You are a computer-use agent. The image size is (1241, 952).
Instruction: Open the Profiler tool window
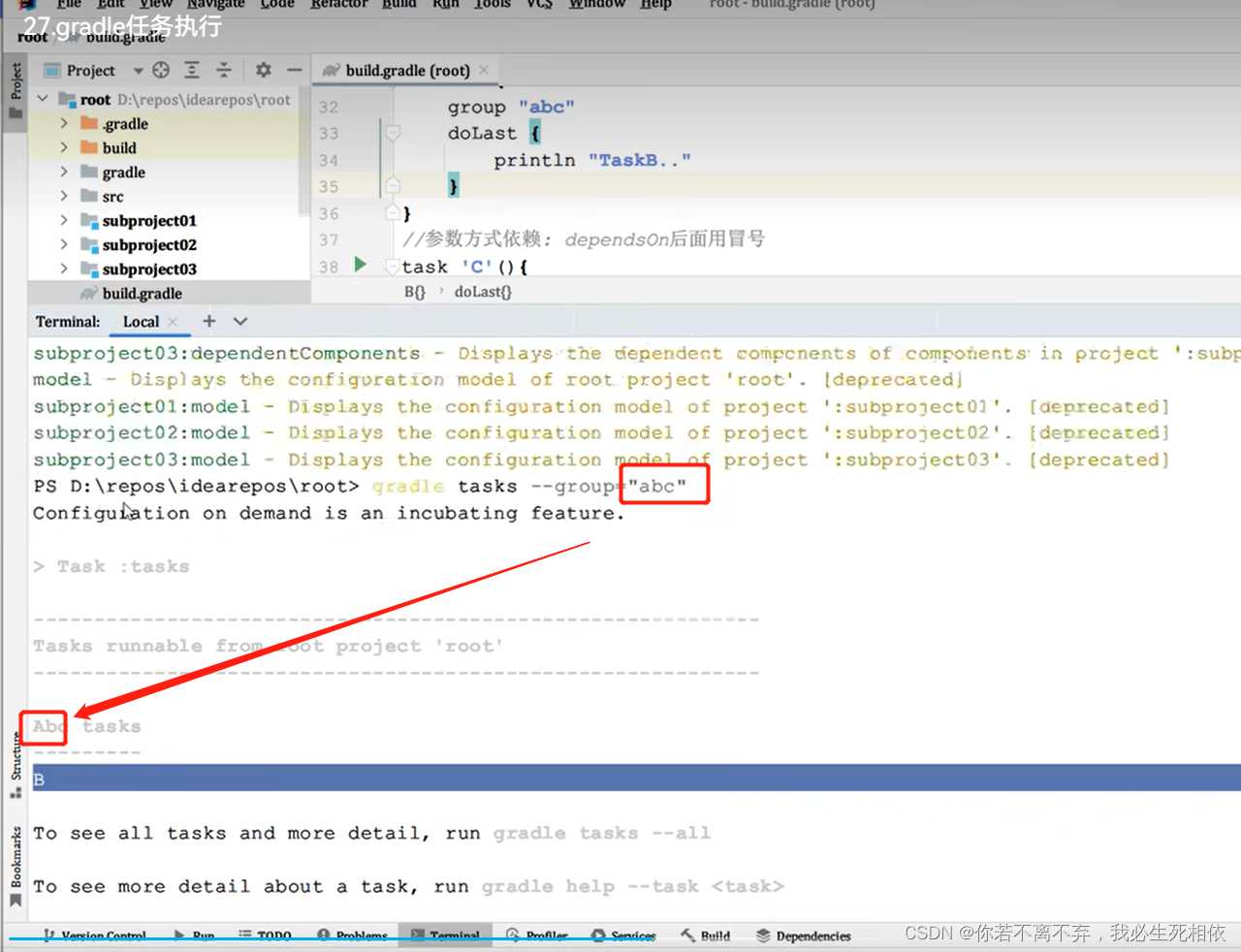[536, 936]
